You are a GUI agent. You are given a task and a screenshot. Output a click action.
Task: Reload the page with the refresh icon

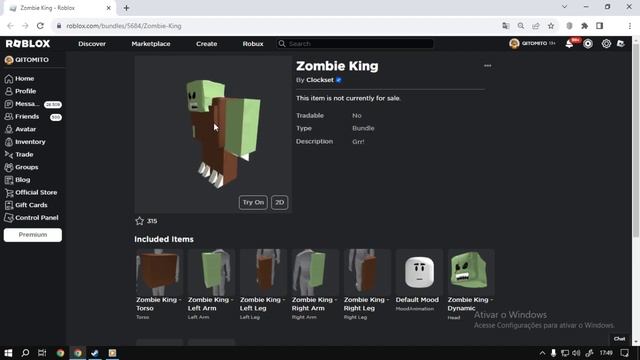point(40,26)
